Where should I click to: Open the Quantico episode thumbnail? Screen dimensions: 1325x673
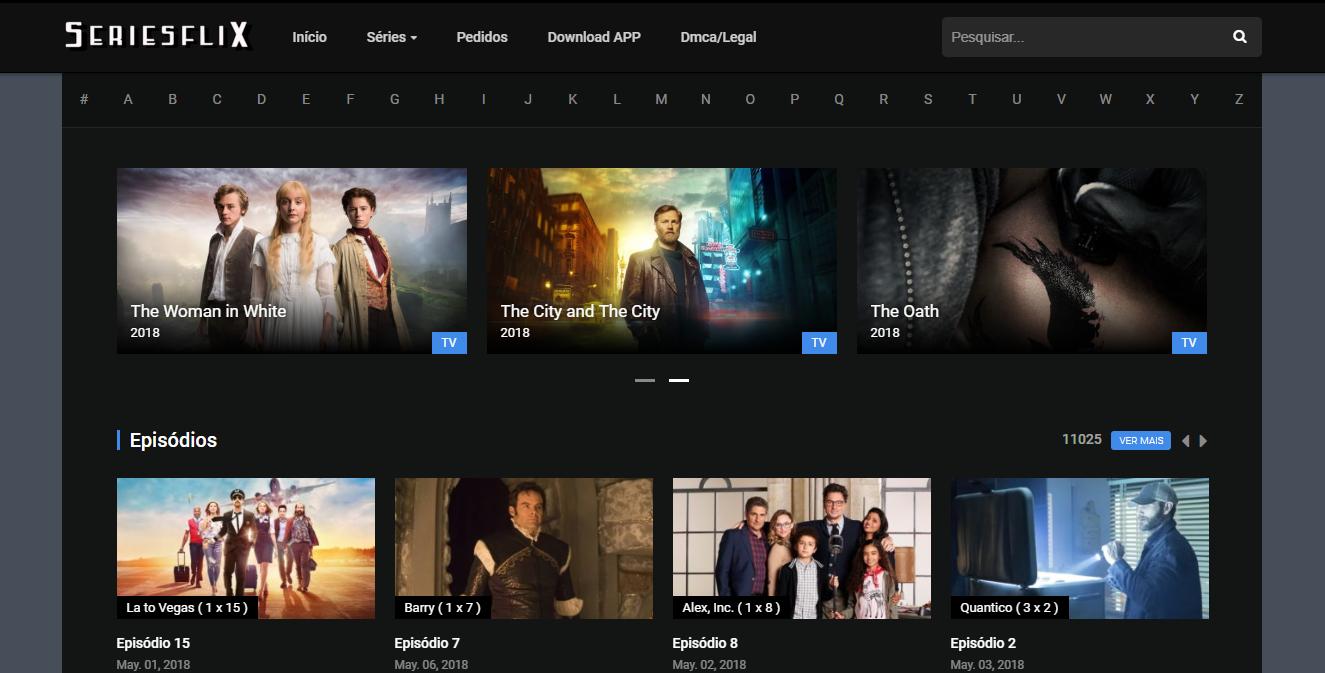[1079, 547]
